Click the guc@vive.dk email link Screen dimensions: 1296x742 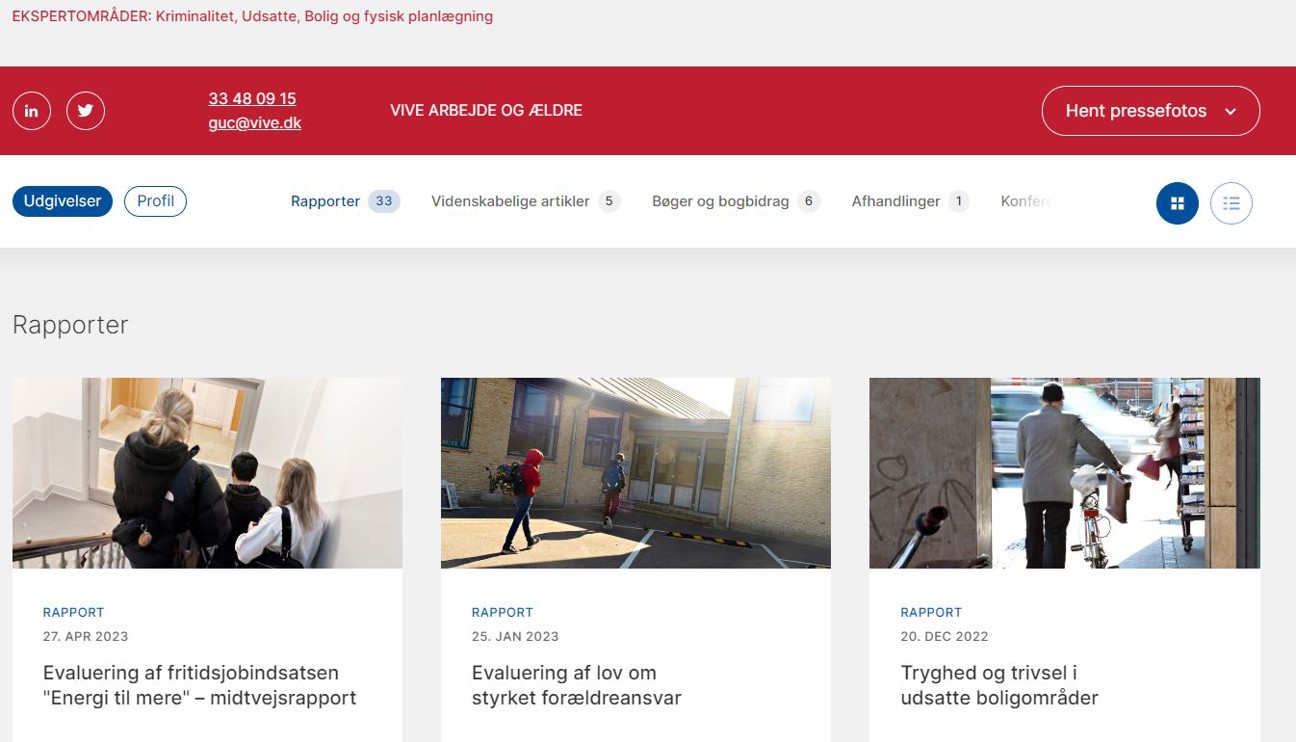255,123
